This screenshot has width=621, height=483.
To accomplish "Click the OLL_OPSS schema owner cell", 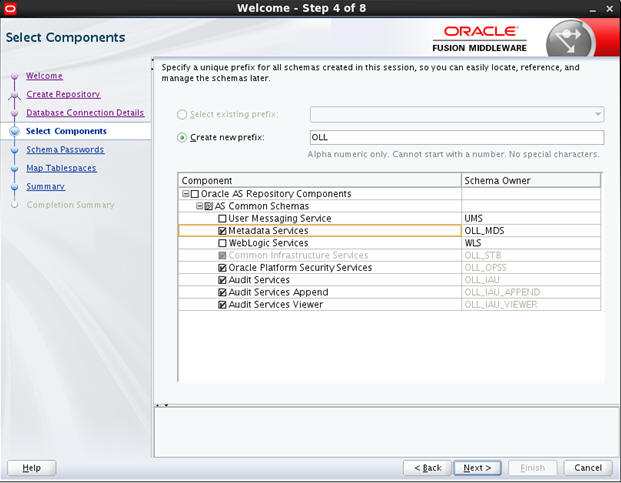I will coord(531,268).
